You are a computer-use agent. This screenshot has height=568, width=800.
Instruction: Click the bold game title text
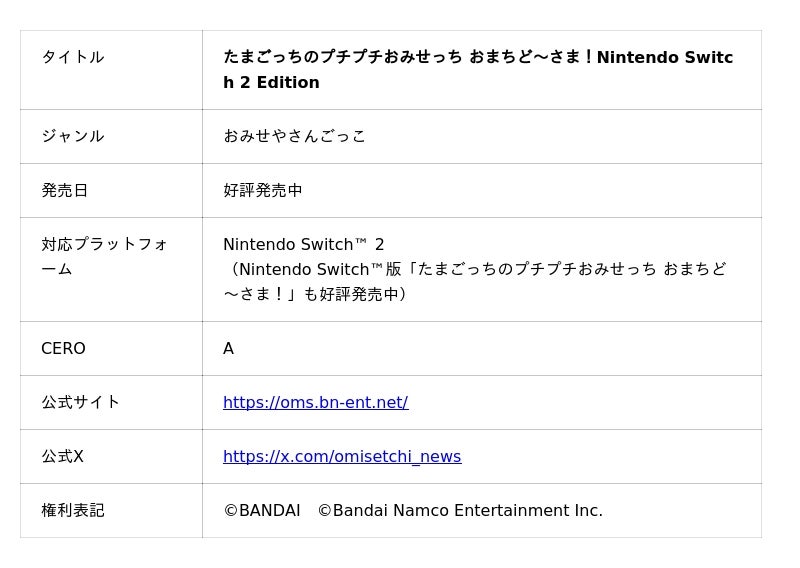pyautogui.click(x=478, y=69)
